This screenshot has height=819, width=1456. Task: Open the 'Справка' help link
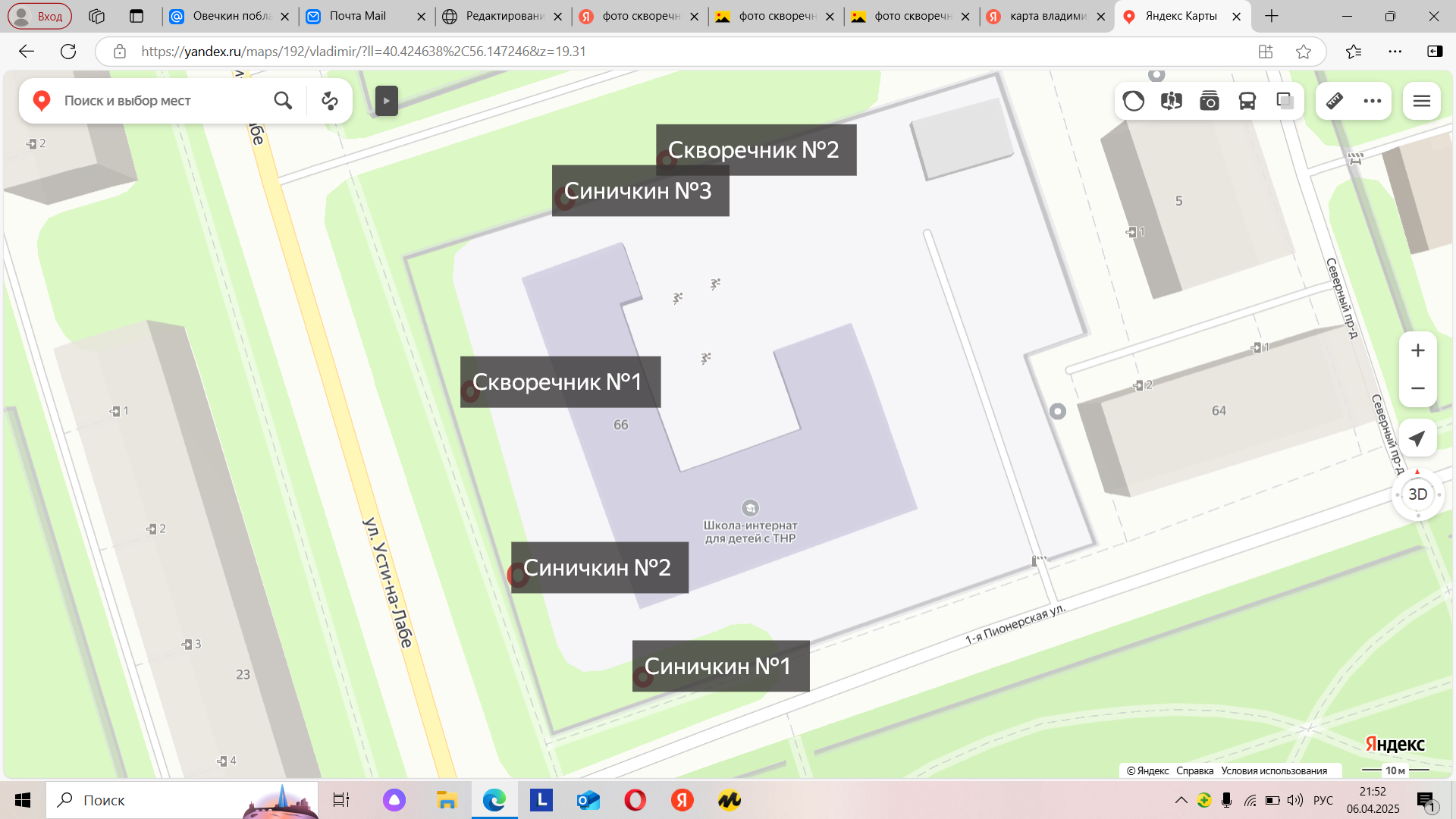[1194, 770]
